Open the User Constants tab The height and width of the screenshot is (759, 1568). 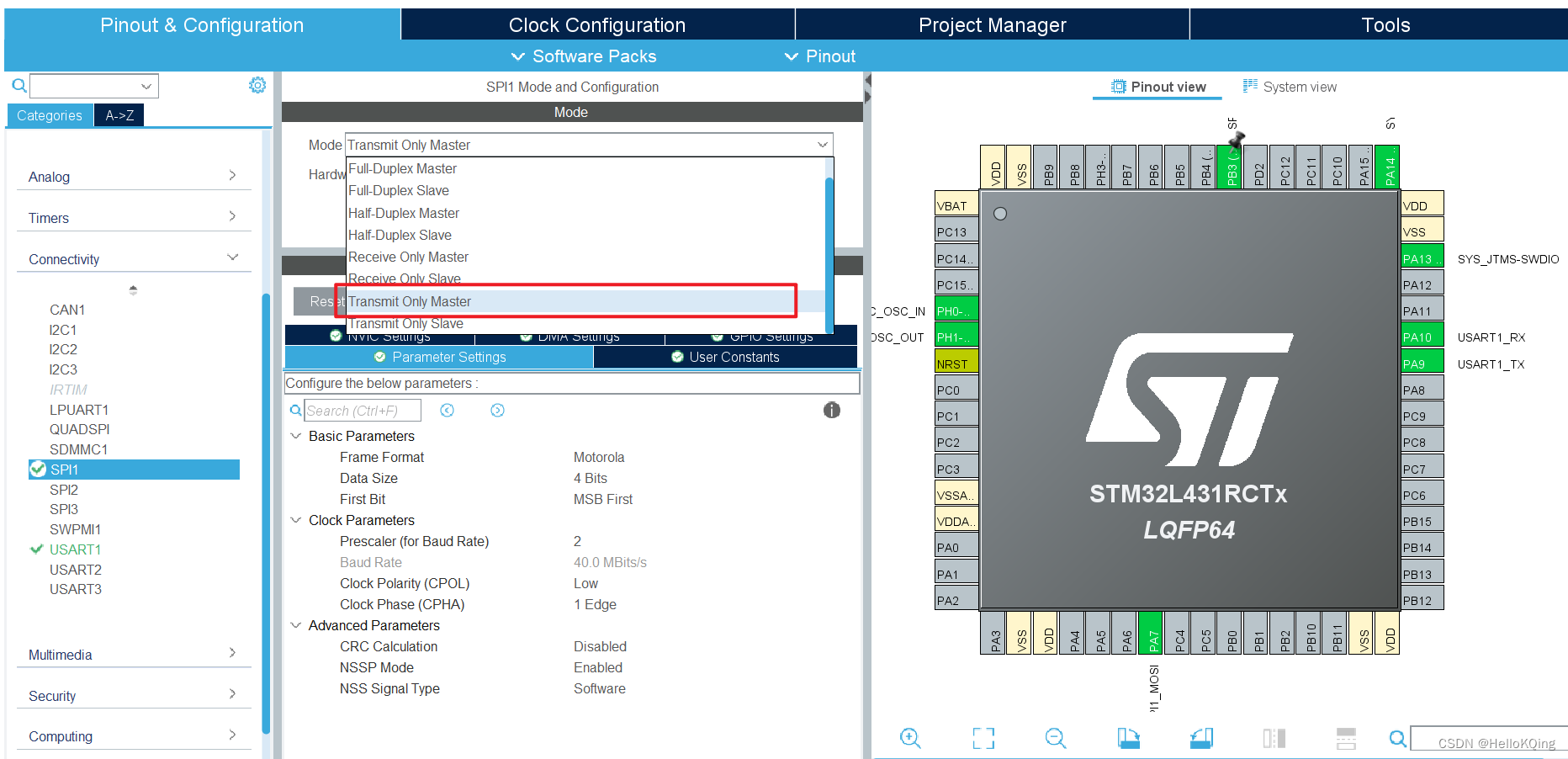pyautogui.click(x=725, y=357)
